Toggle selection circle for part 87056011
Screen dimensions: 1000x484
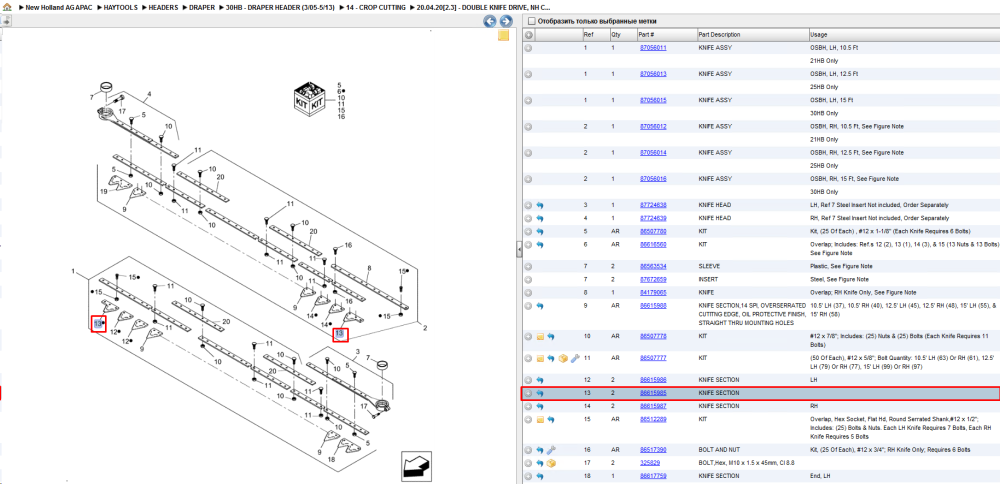point(528,48)
